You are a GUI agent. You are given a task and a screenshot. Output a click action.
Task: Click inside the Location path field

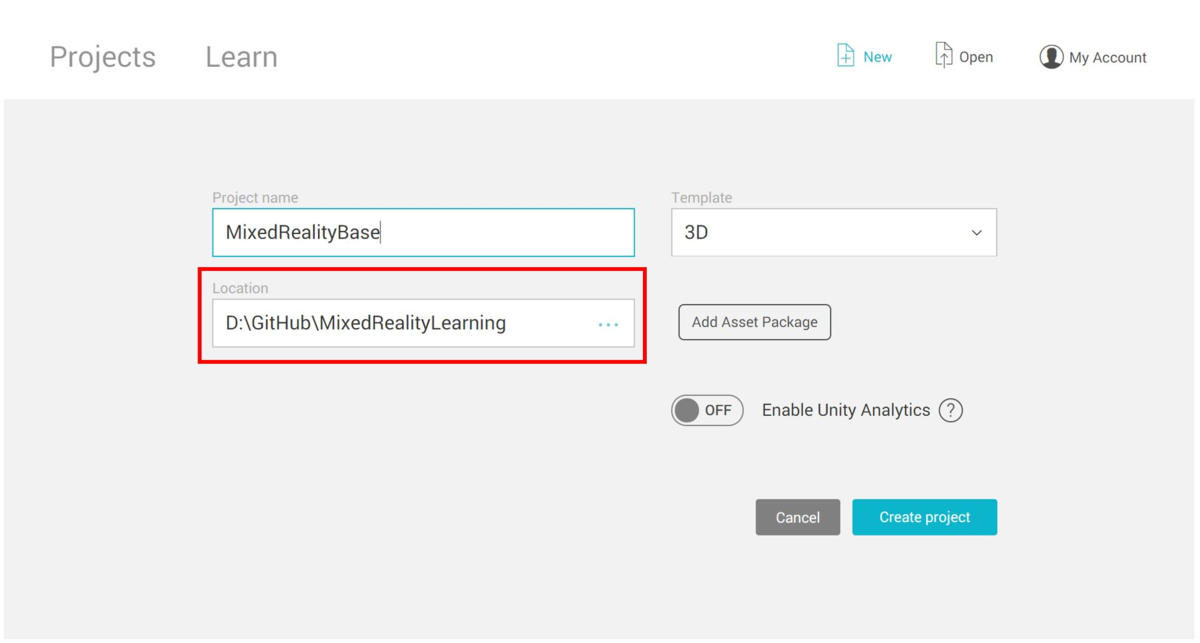[x=423, y=323]
